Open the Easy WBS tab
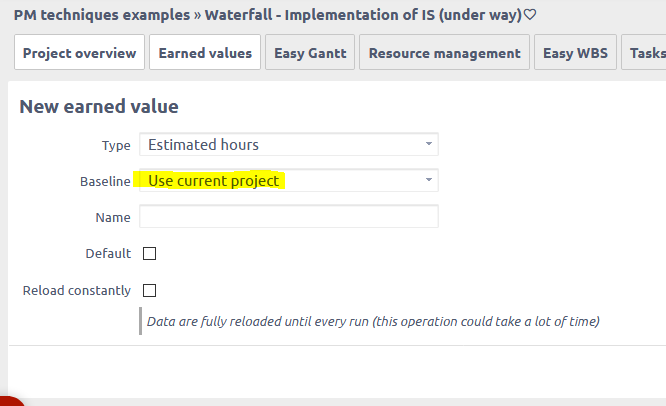This screenshot has height=406, width=666. click(x=573, y=53)
